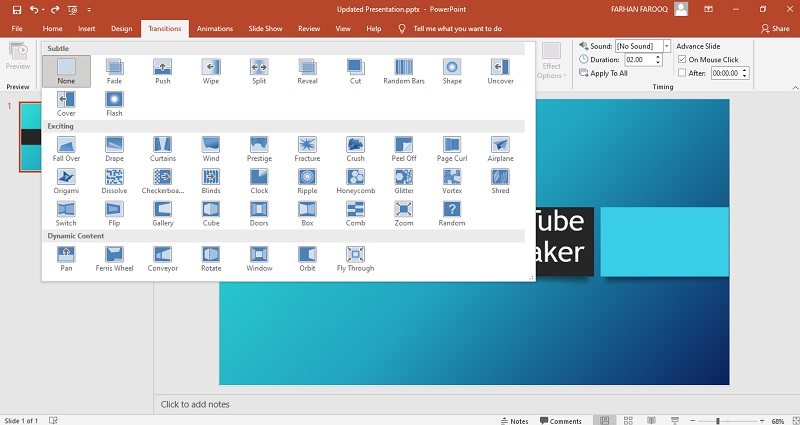Select the Page Curl transition
The width and height of the screenshot is (800, 425).
click(452, 149)
